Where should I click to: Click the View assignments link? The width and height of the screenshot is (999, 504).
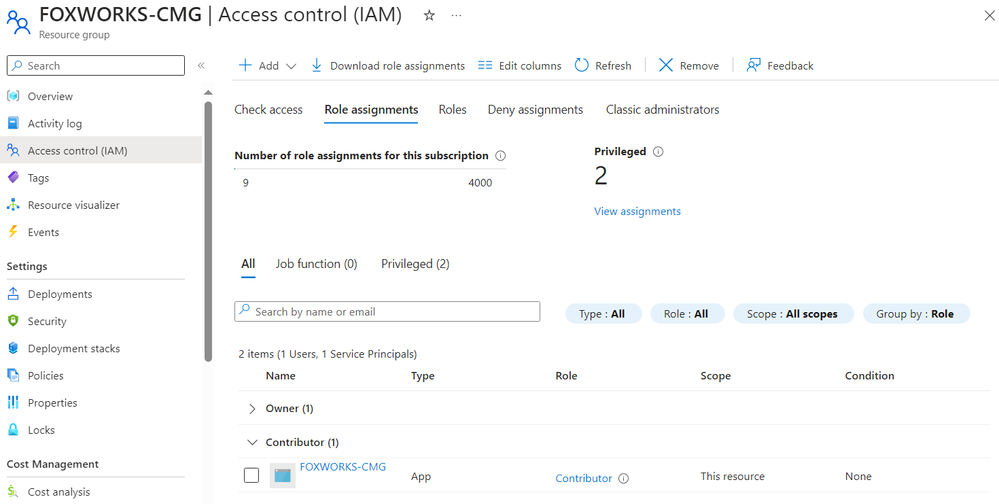[637, 212]
